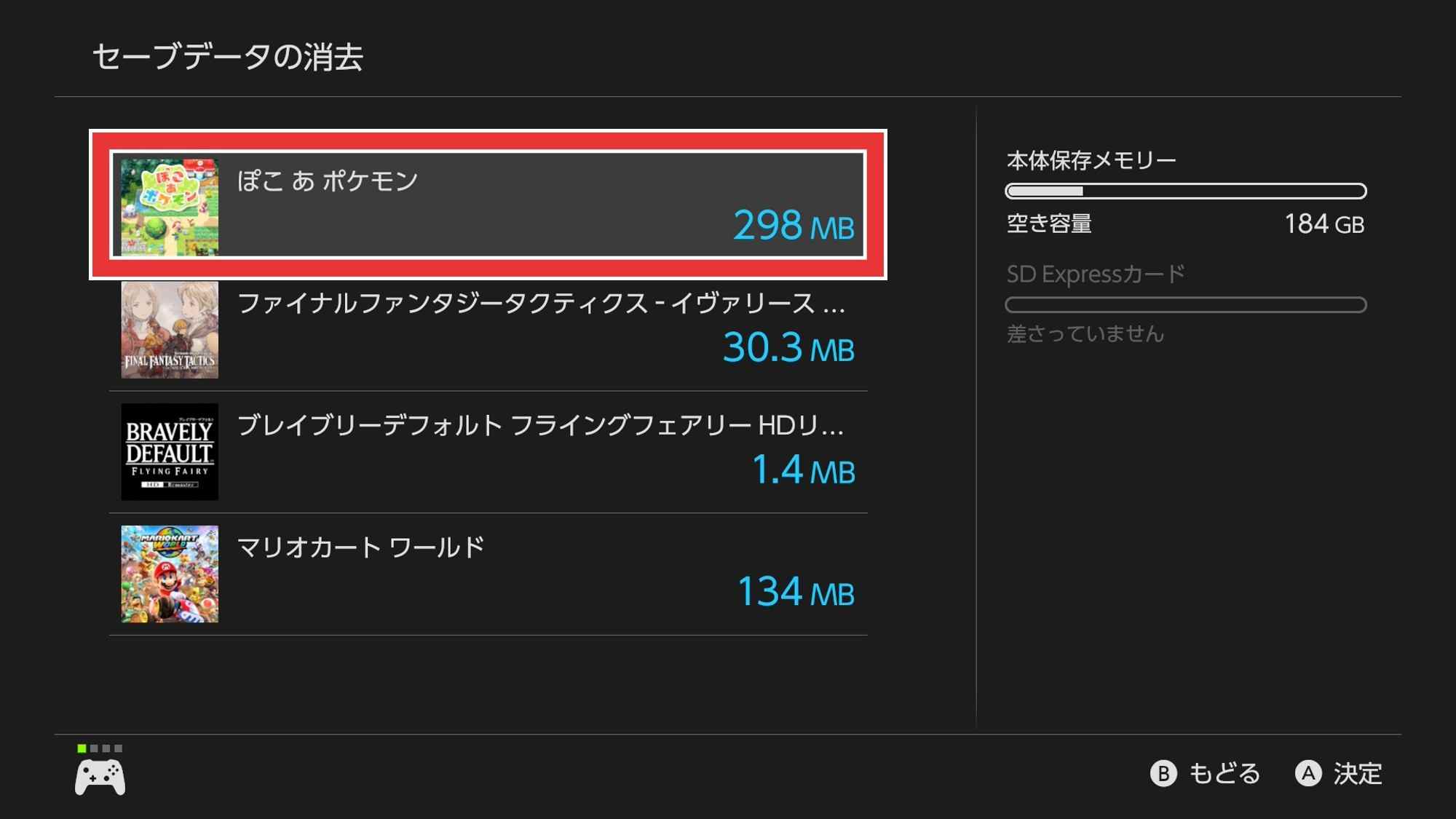Click the Bravely Default game icon
Image resolution: width=1456 pixels, height=819 pixels.
click(x=170, y=451)
